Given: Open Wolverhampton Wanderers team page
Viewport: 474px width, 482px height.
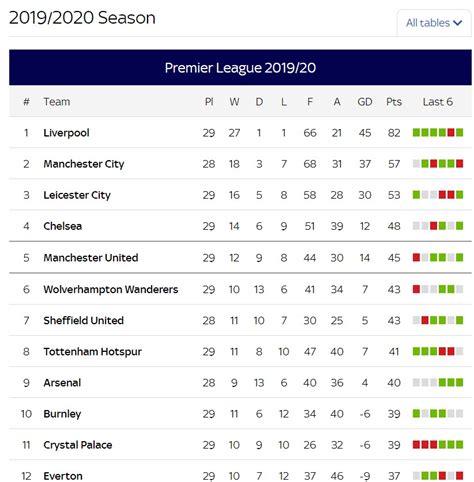Looking at the screenshot, I should coord(111,289).
